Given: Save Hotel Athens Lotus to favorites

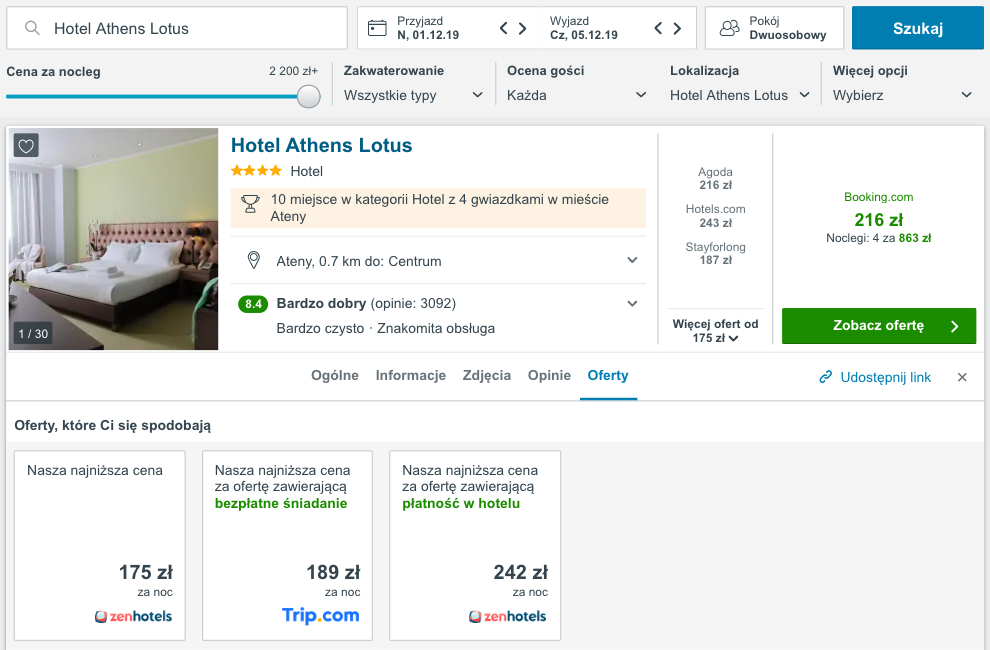Looking at the screenshot, I should (x=27, y=146).
